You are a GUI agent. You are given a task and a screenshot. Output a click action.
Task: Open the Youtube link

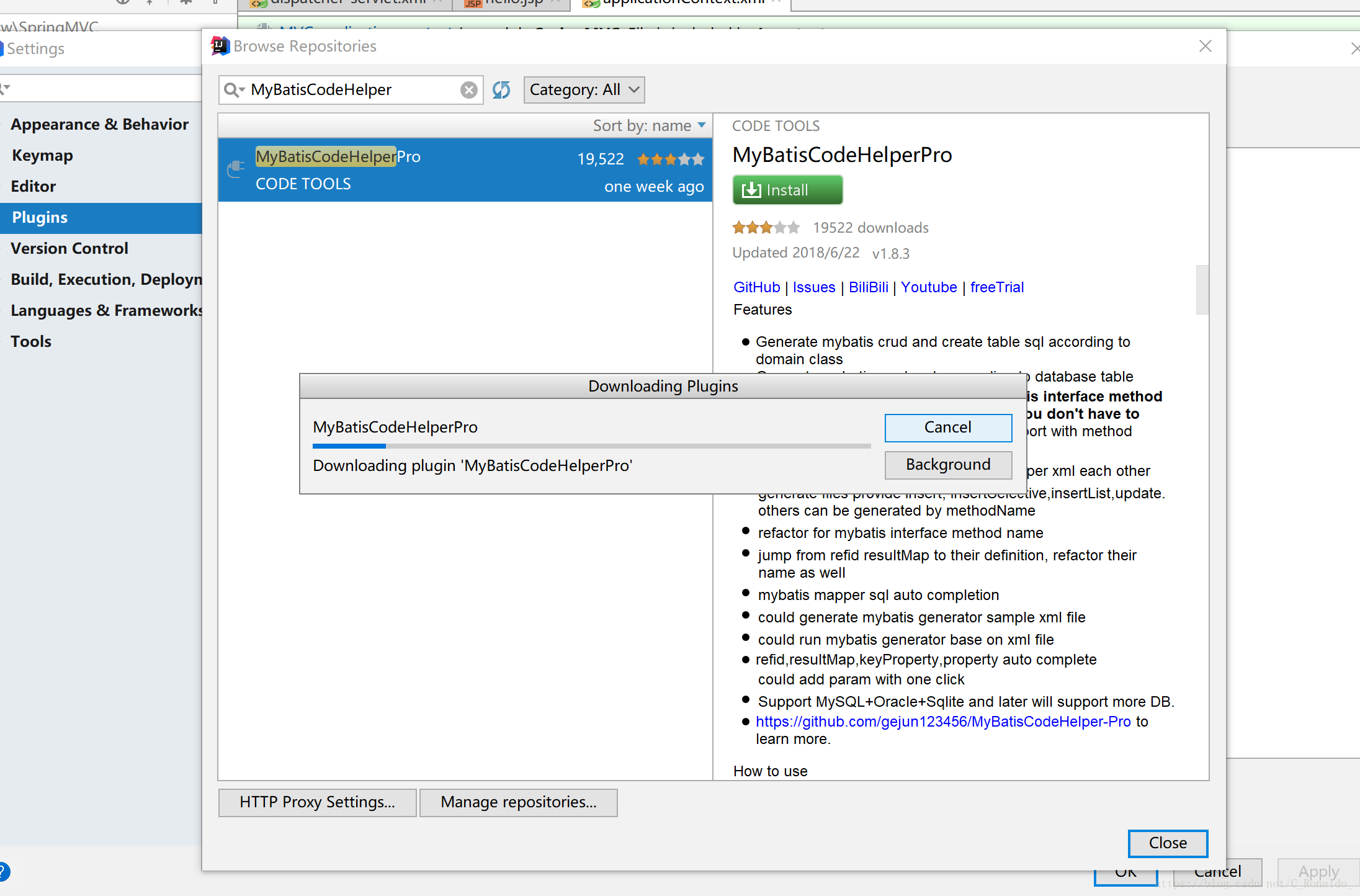tap(929, 287)
